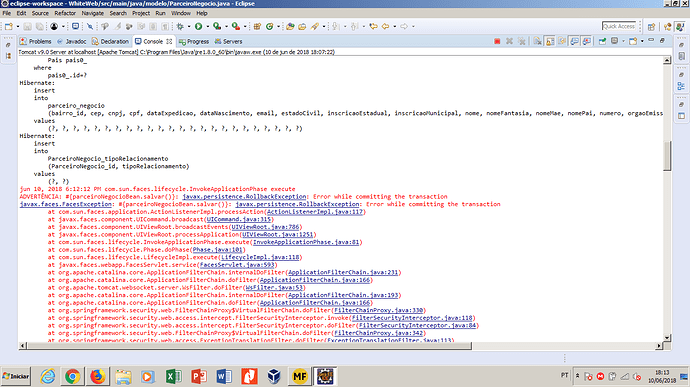Open the Refactor menu

pyautogui.click(x=65, y=13)
